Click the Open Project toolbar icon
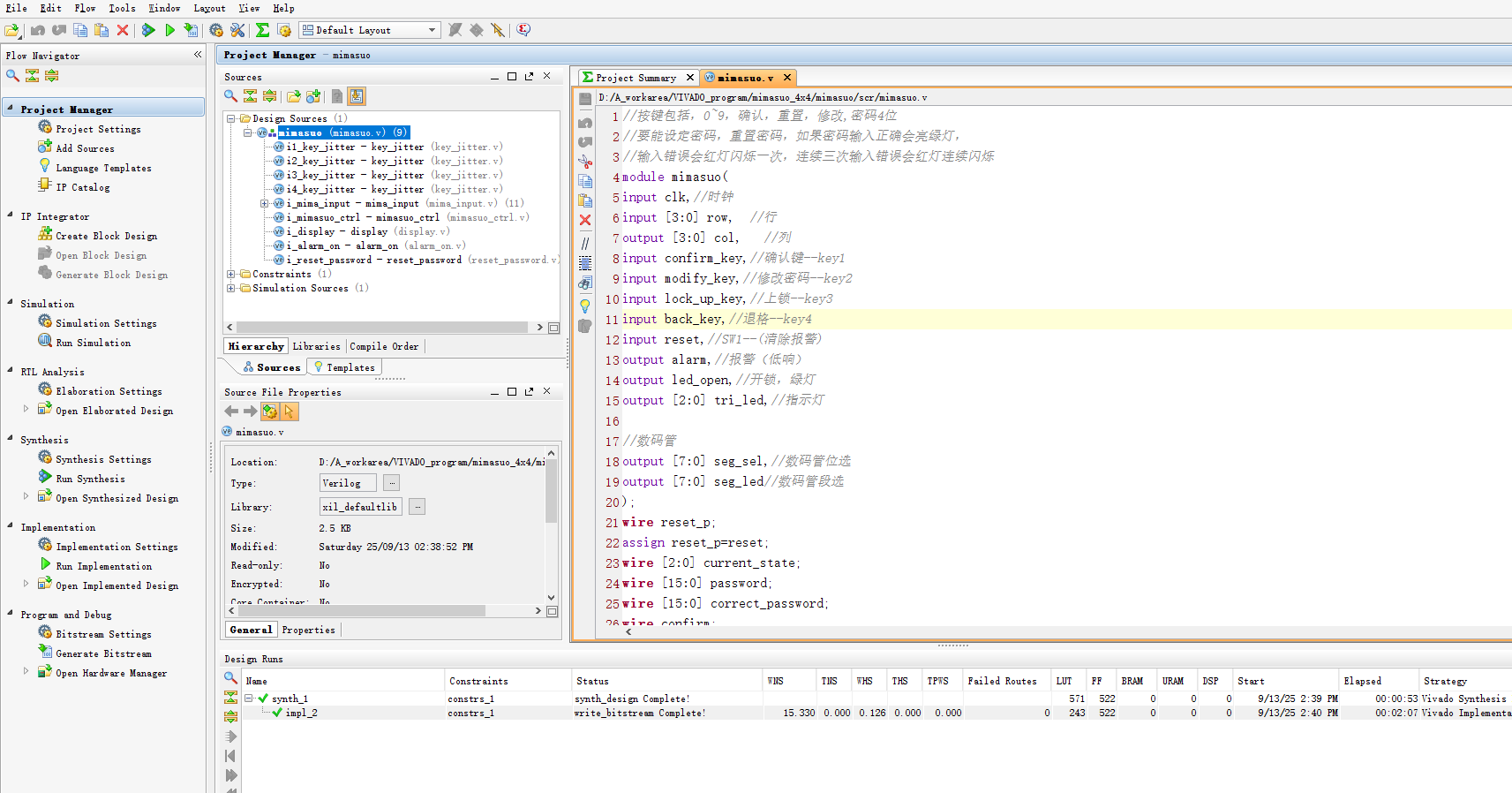This screenshot has width=1512, height=793. click(x=11, y=30)
